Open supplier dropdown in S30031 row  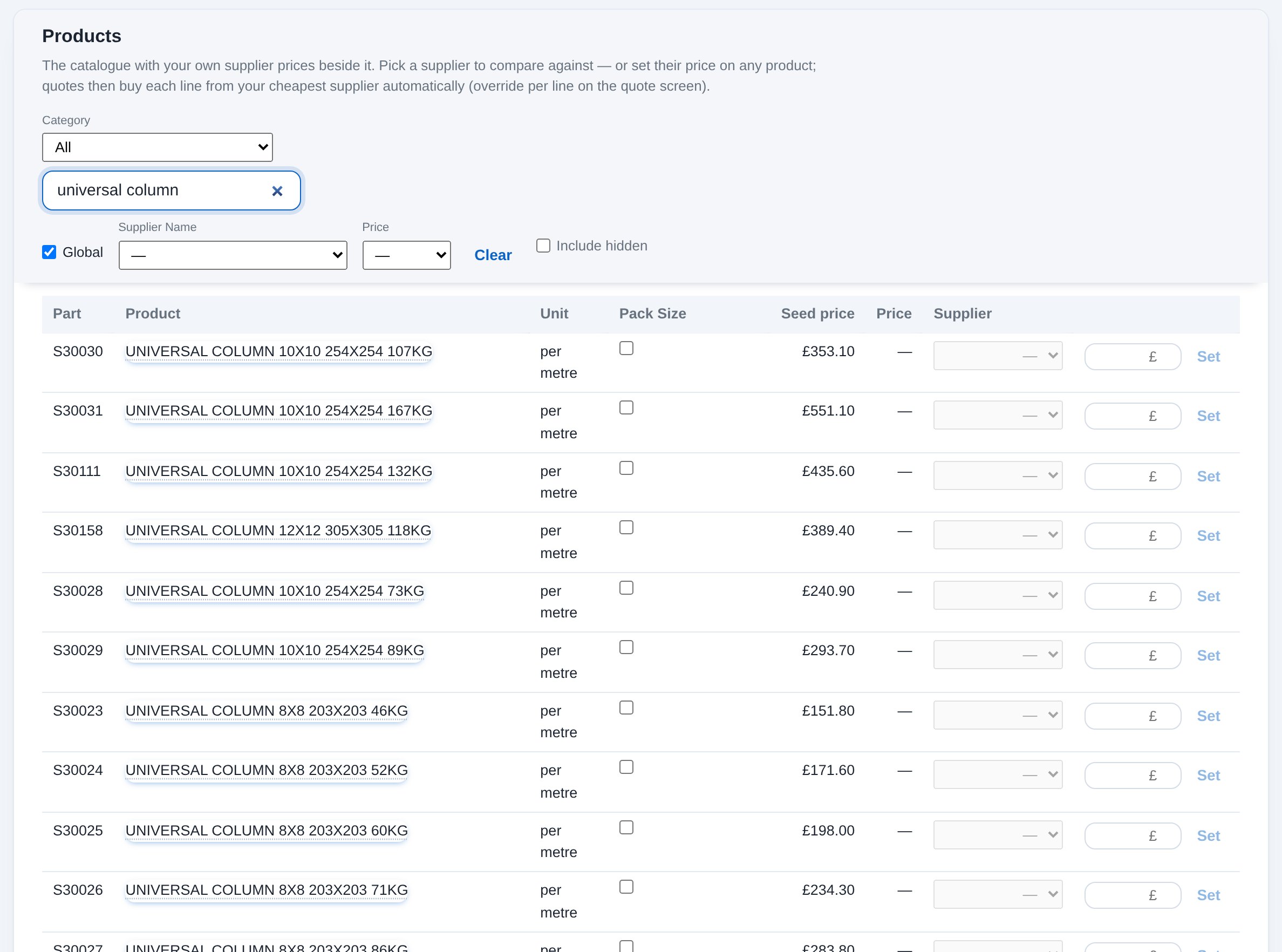998,416
